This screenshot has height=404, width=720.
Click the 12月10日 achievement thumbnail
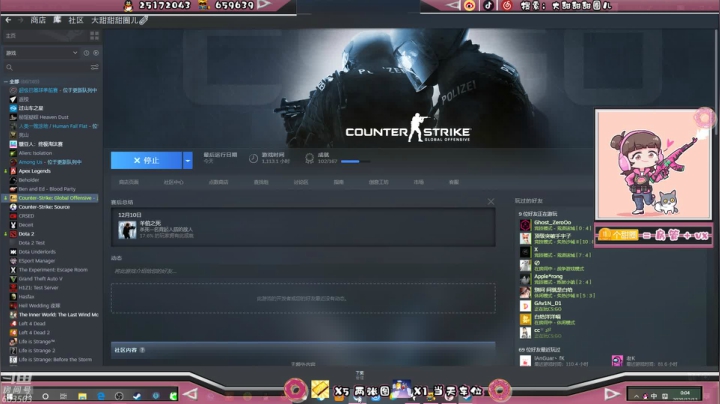tap(127, 230)
